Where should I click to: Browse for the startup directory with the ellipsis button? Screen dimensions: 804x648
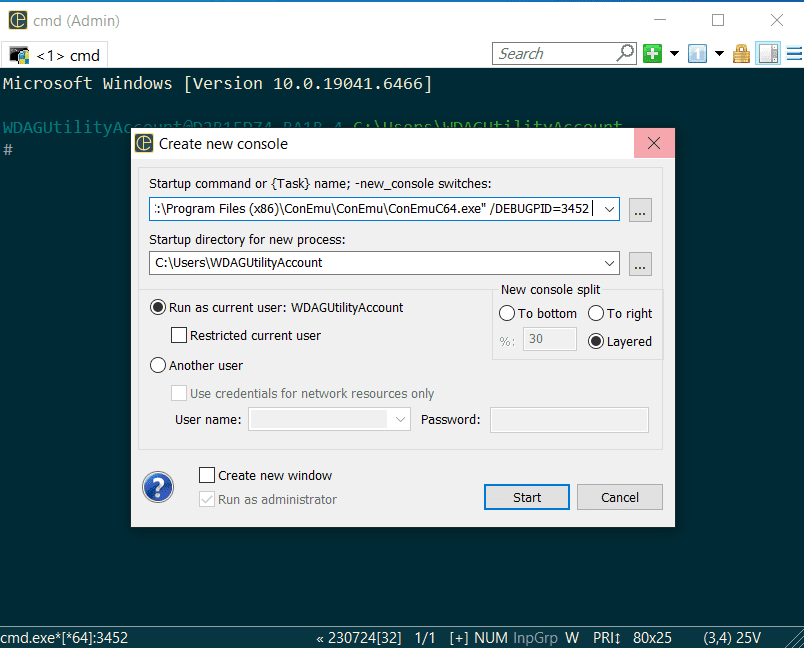[640, 264]
